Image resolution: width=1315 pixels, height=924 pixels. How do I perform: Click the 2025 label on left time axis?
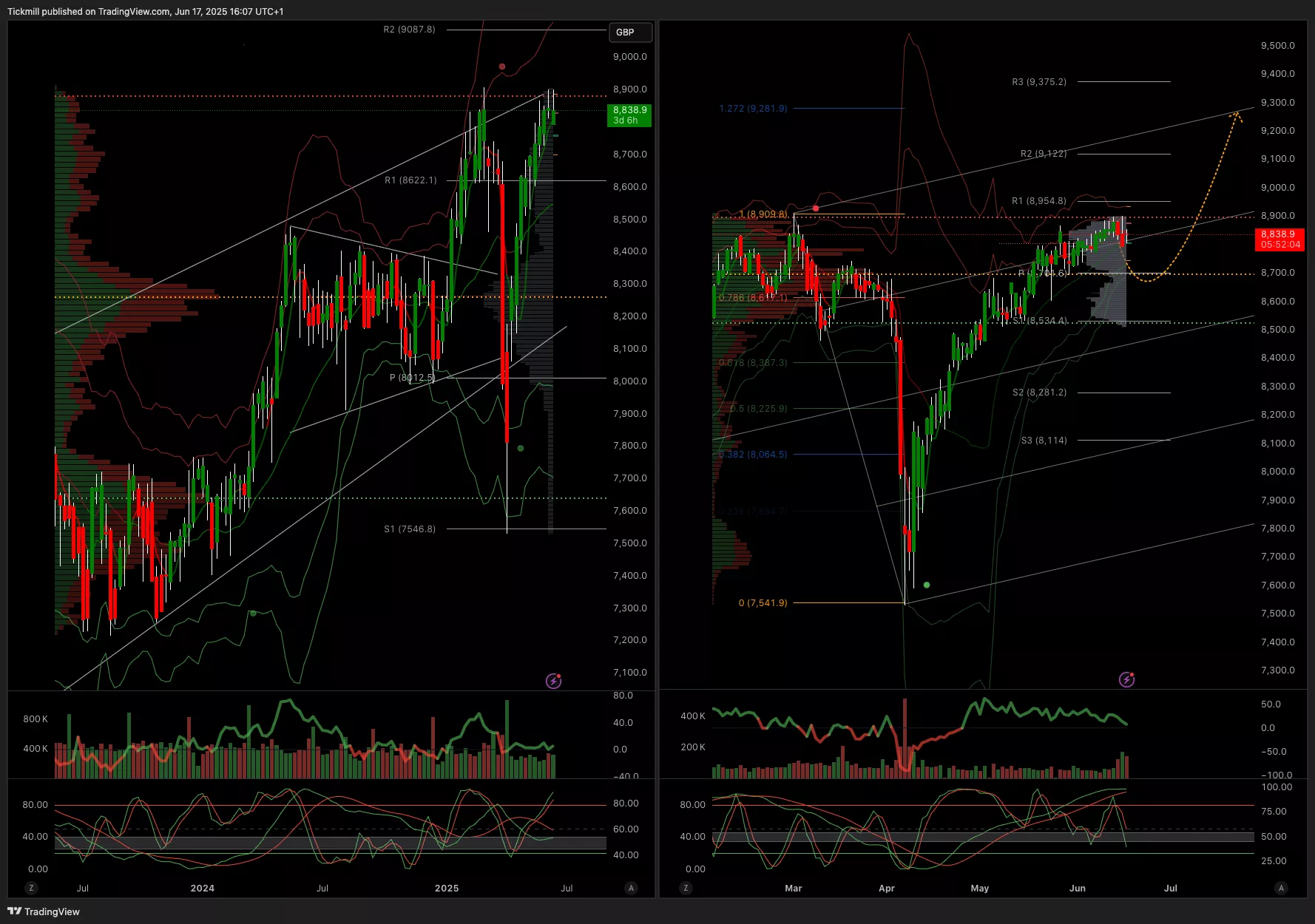447,888
